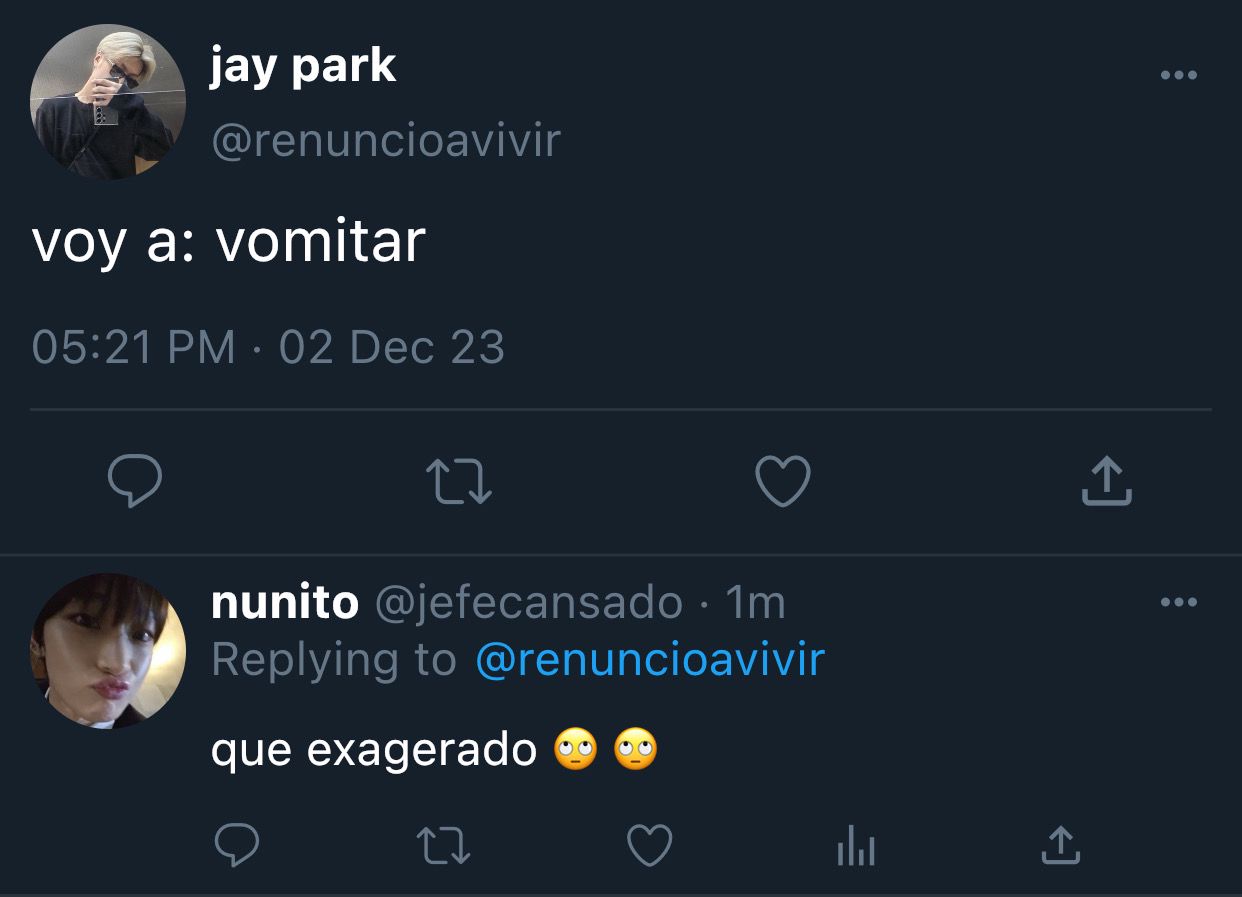Image resolution: width=1242 pixels, height=897 pixels.
Task: Open the @renuncioavivir handle under jay park
Action: coord(386,140)
